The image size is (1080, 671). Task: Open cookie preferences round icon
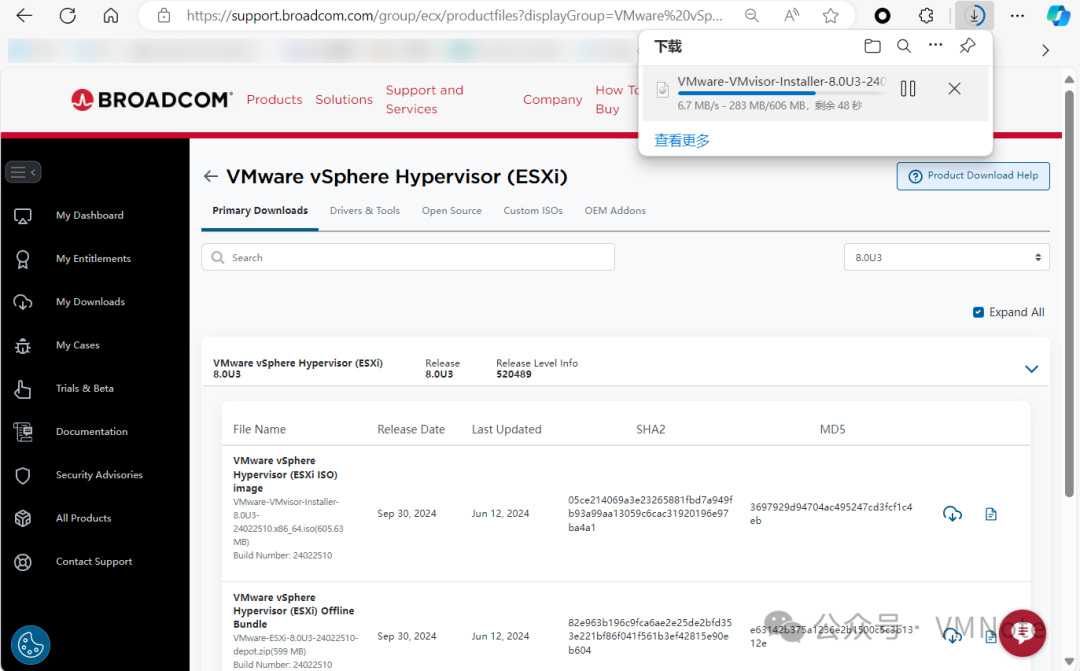click(30, 645)
